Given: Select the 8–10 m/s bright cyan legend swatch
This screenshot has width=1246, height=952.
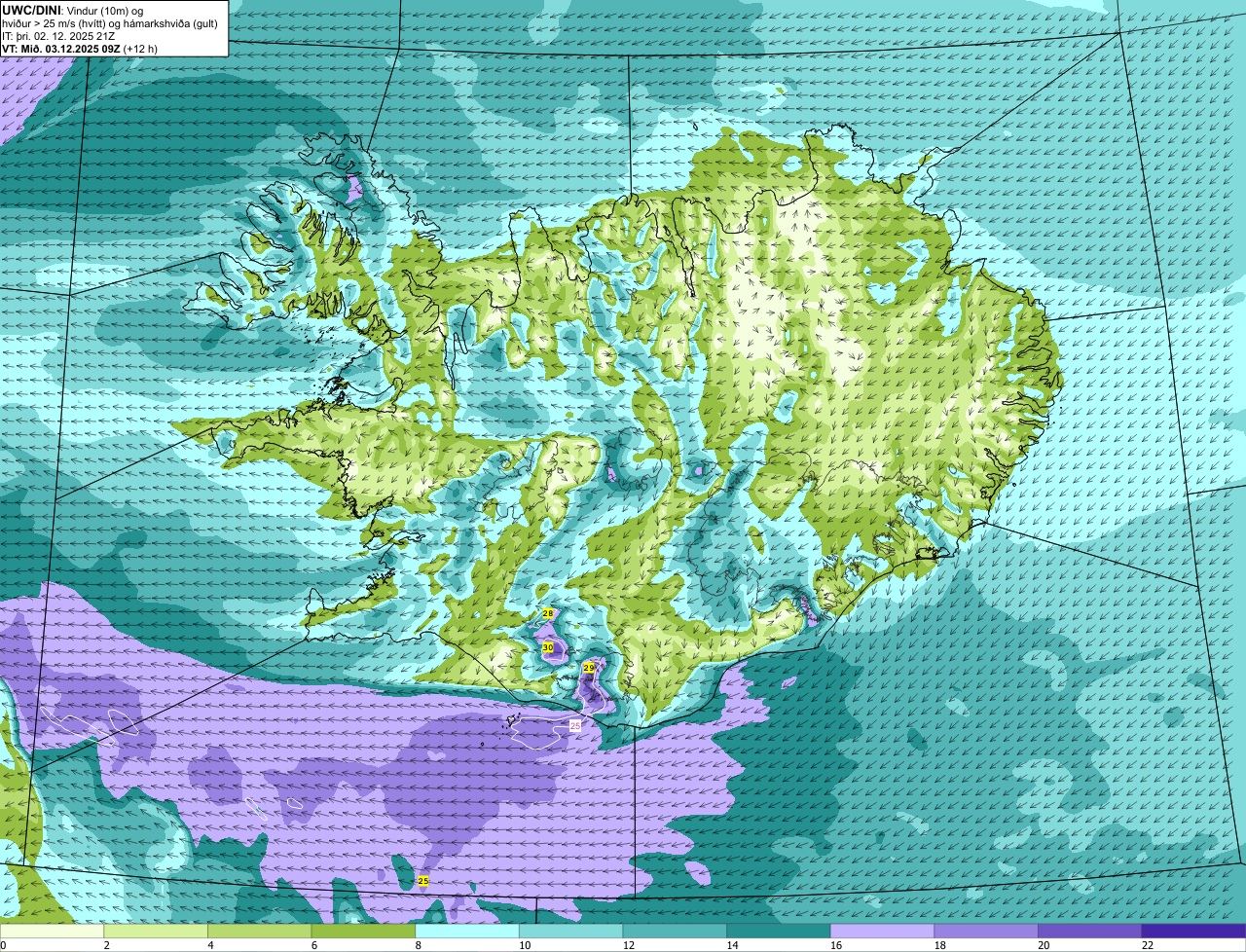Looking at the screenshot, I should point(467,932).
